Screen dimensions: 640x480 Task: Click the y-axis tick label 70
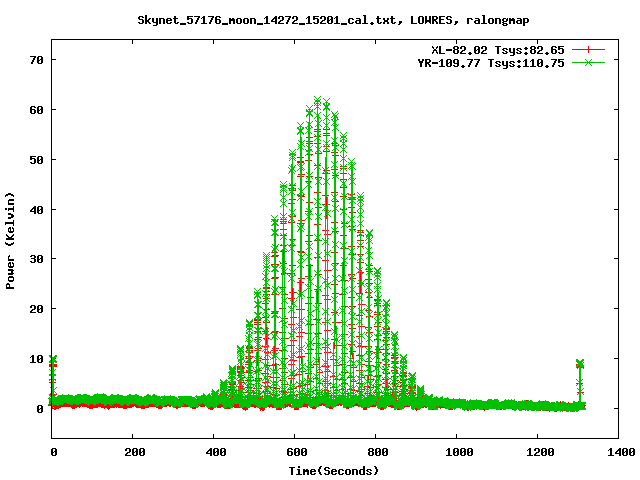coord(36,60)
